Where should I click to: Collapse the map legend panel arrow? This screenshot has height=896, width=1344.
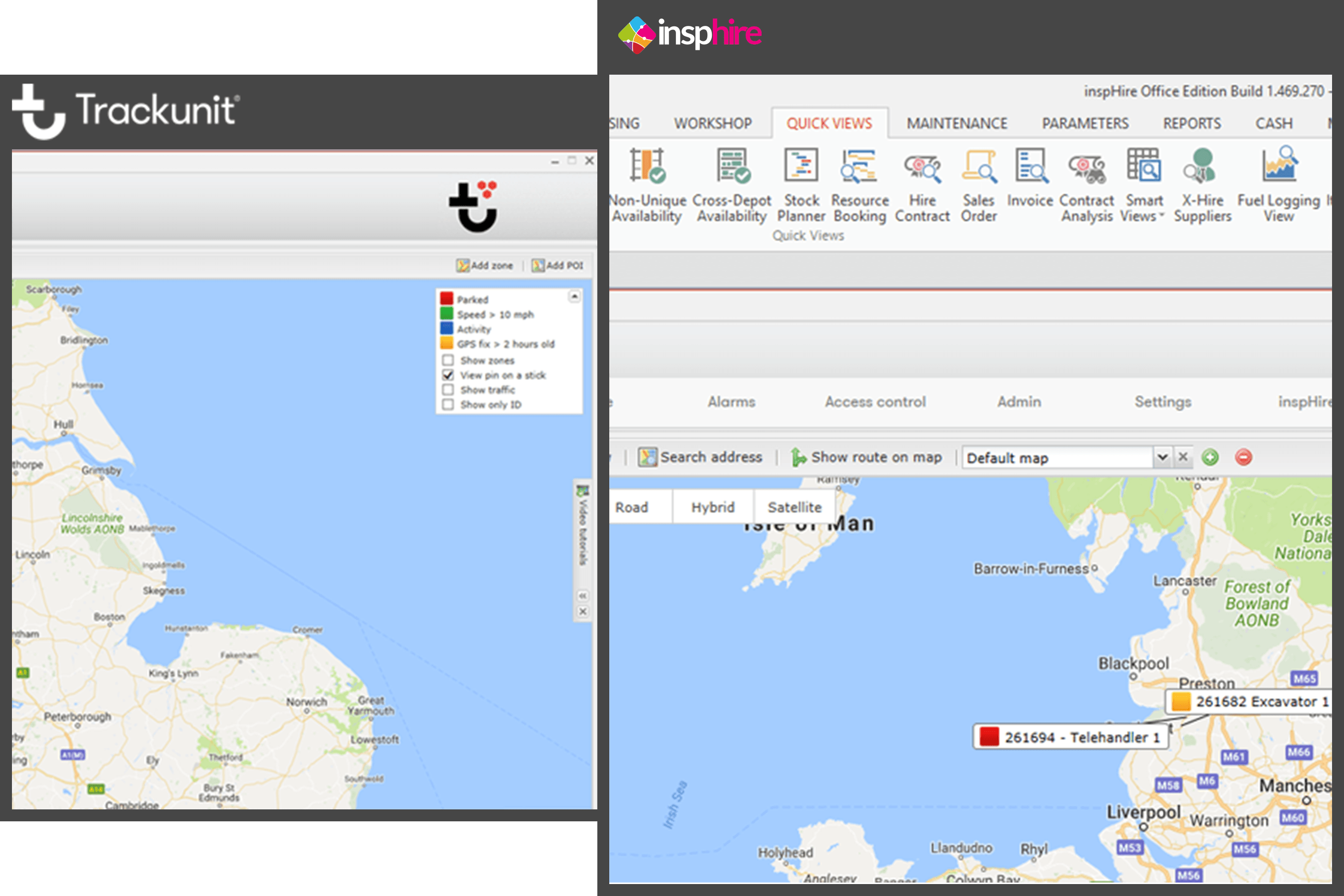pos(574,297)
